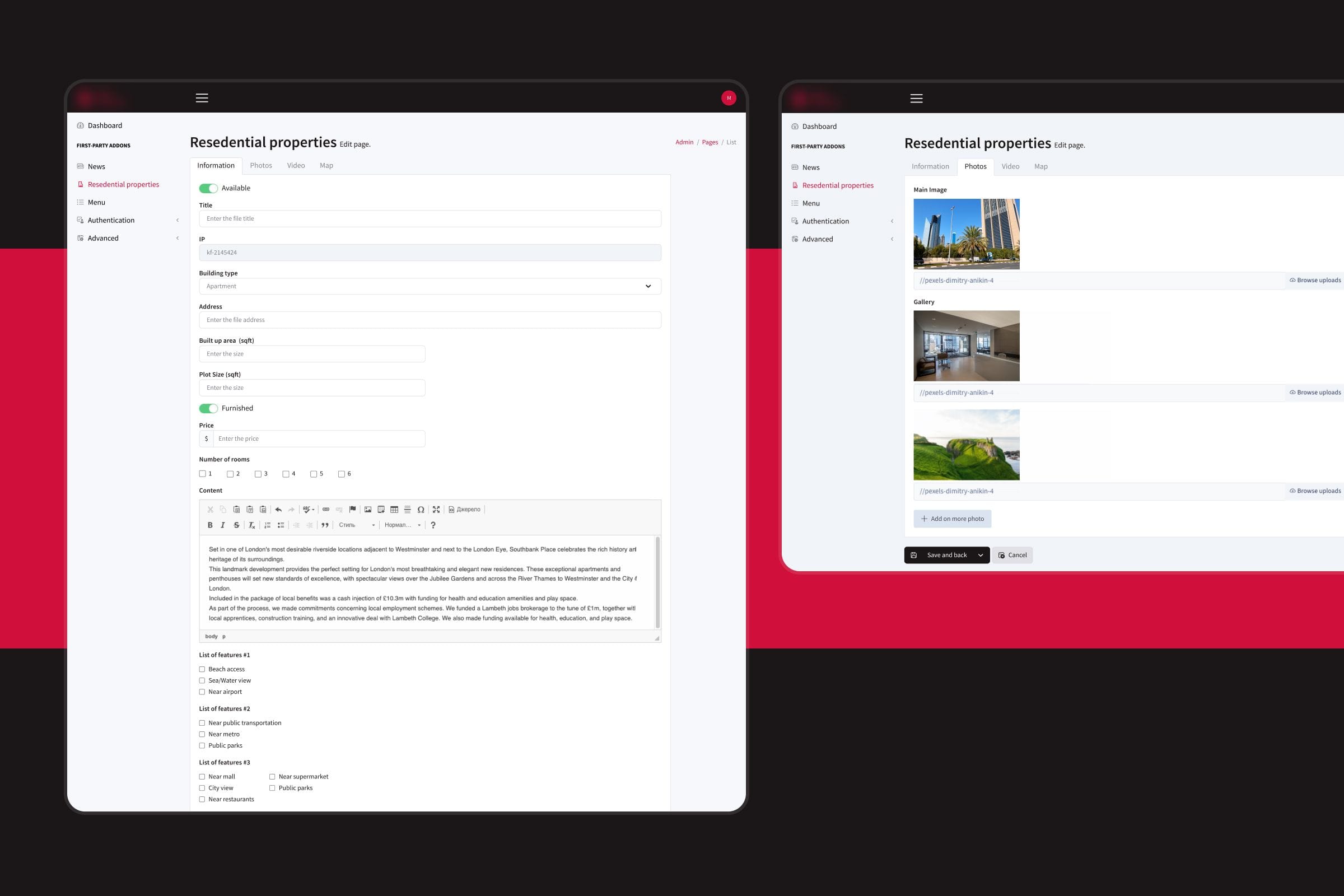Viewport: 1344px width, 896px height.
Task: Click the Bold button in editor toolbar
Action: click(209, 525)
